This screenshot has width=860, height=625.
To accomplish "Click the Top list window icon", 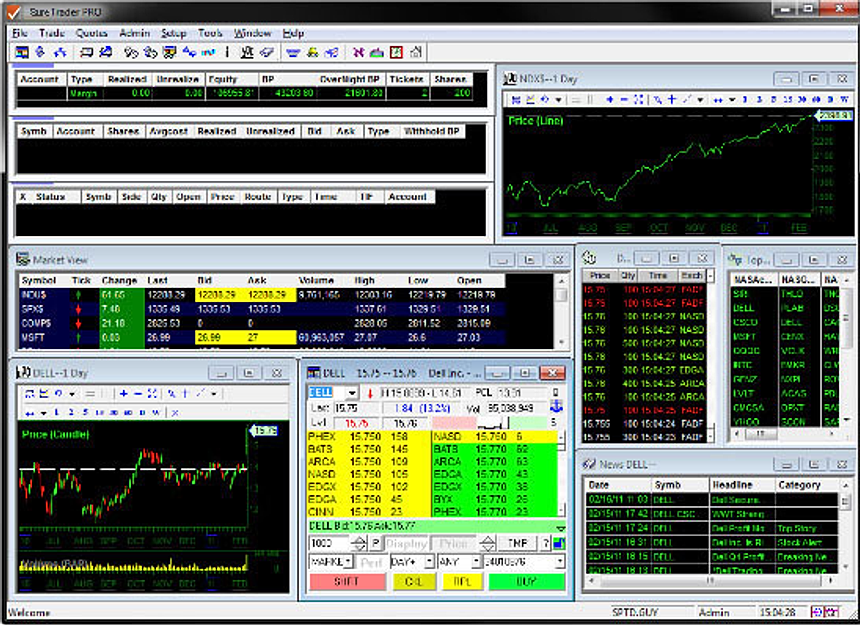I will (735, 259).
